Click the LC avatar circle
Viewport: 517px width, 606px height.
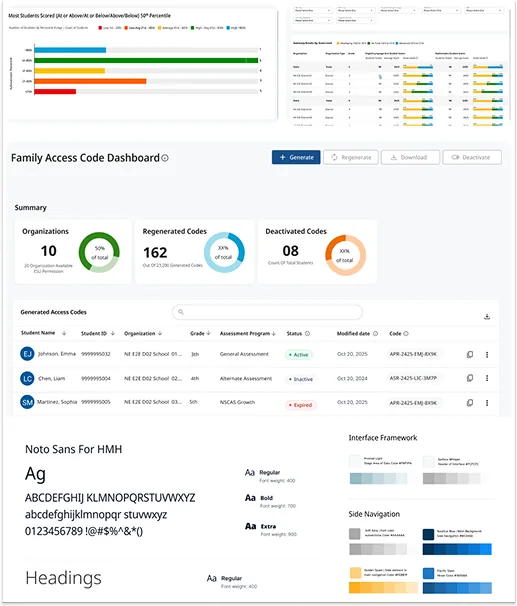[27, 378]
